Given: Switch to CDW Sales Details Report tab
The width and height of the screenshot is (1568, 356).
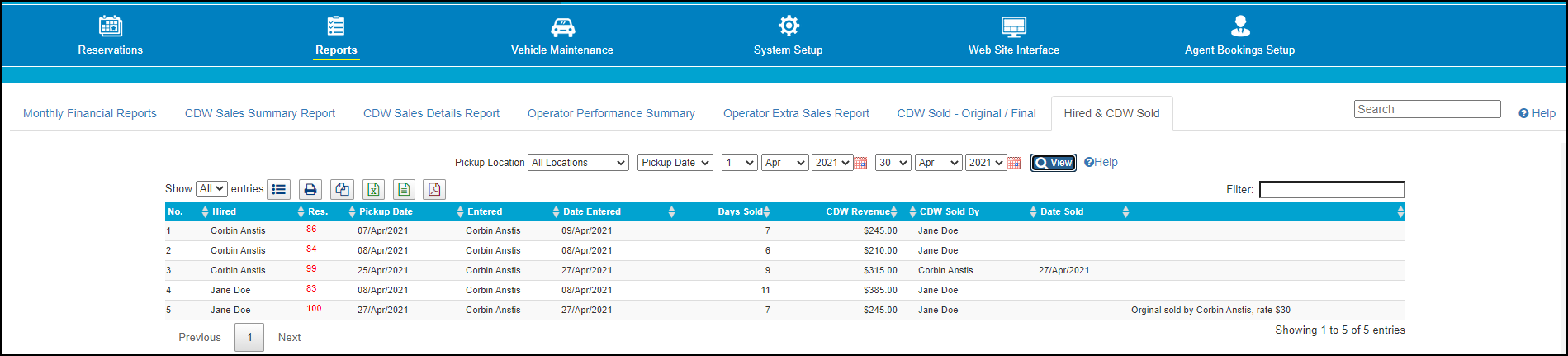Looking at the screenshot, I should pyautogui.click(x=431, y=113).
